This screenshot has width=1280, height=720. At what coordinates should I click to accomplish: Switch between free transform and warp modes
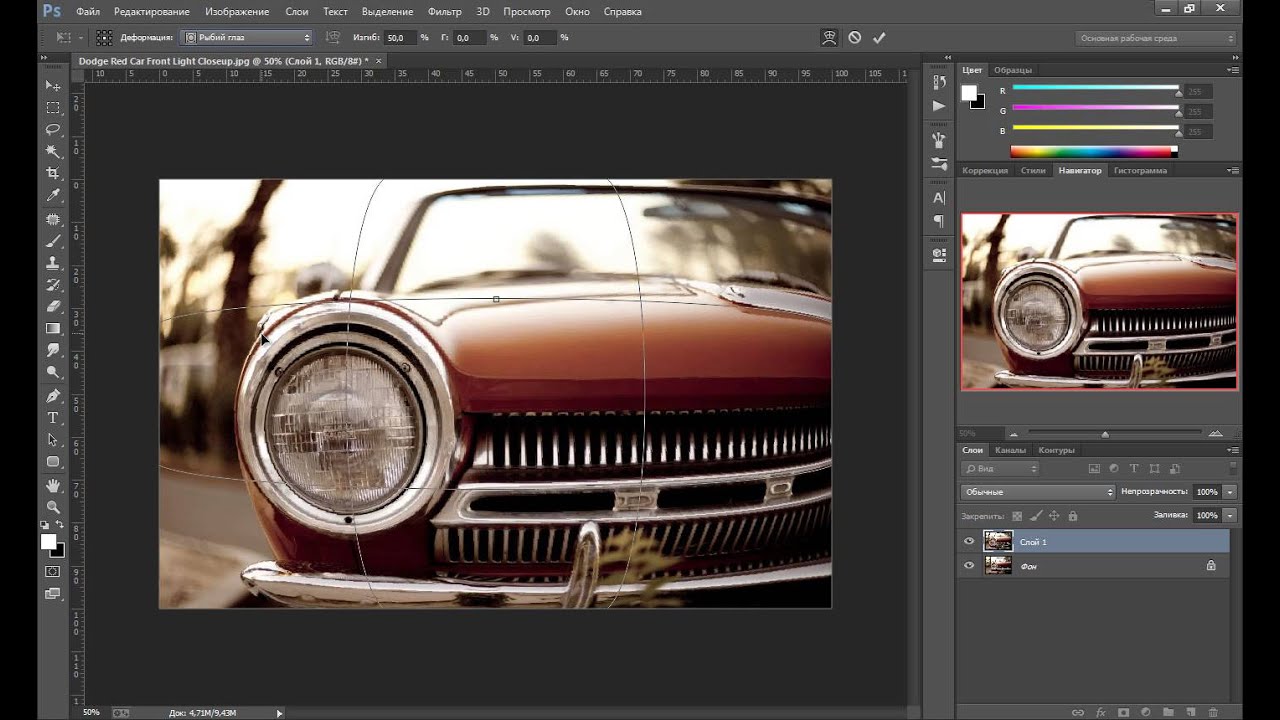[x=829, y=38]
